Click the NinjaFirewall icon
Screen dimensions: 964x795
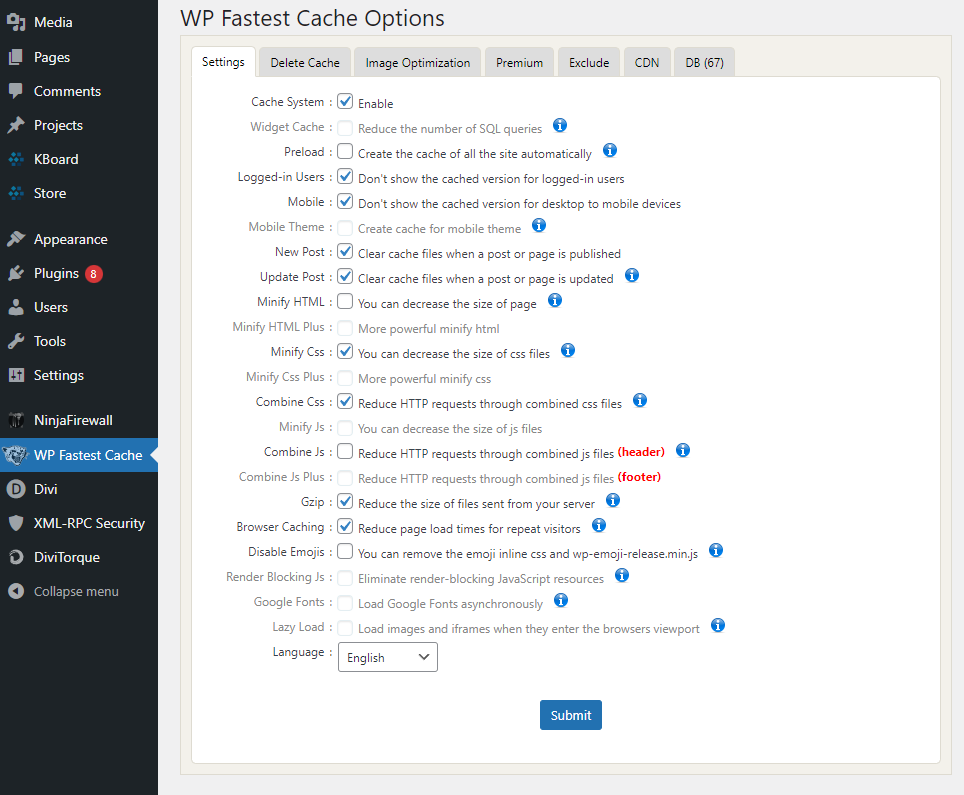tap(16, 420)
